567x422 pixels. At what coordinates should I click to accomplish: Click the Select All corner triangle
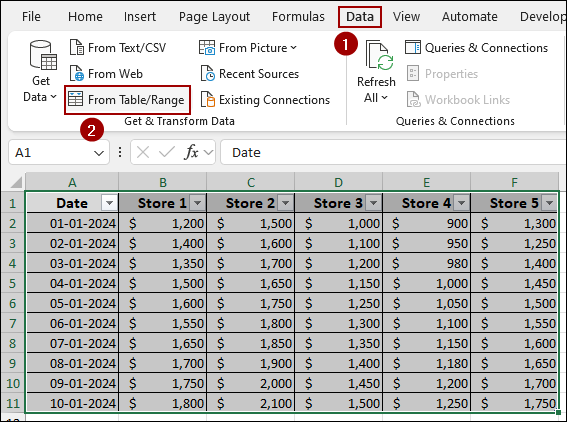coord(16,182)
